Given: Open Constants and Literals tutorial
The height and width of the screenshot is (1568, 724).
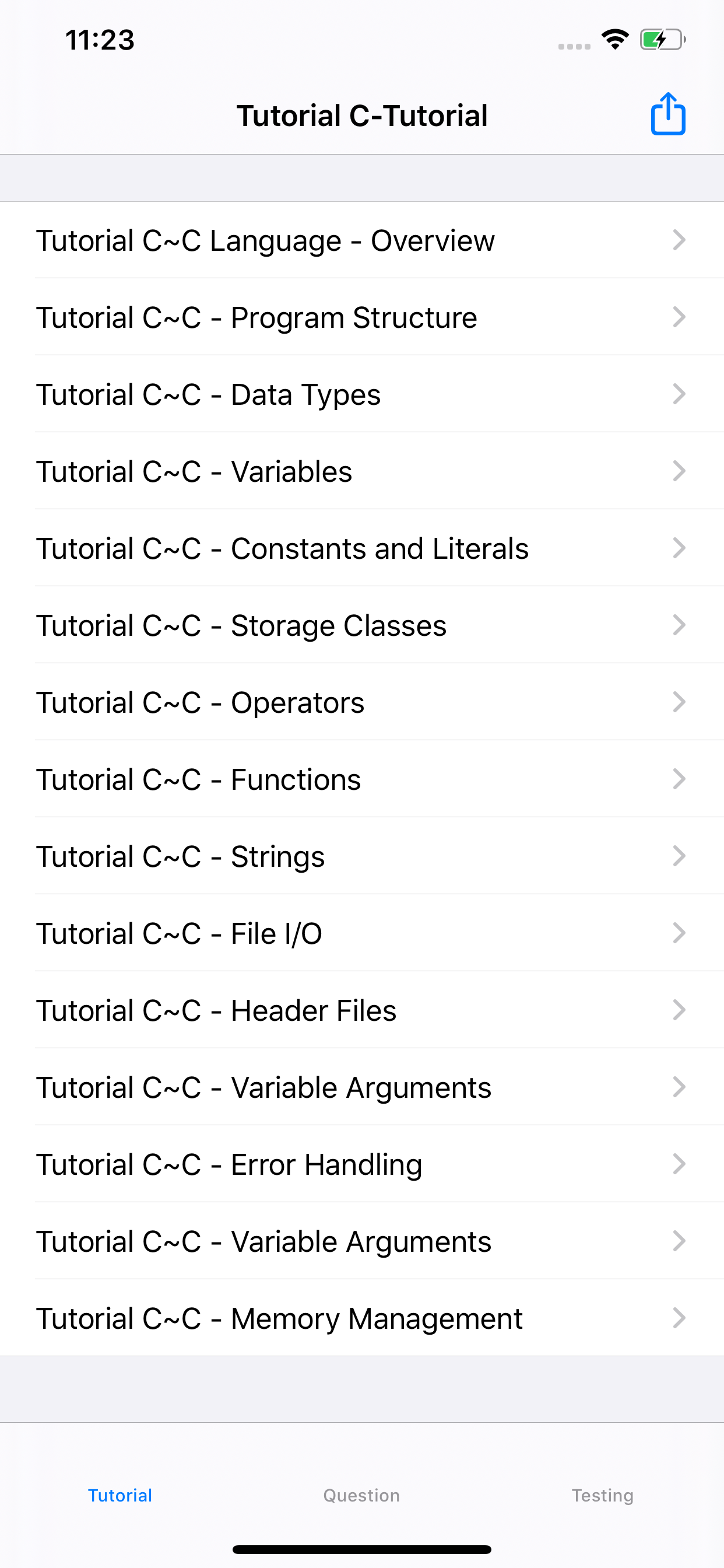Looking at the screenshot, I should (x=283, y=548).
